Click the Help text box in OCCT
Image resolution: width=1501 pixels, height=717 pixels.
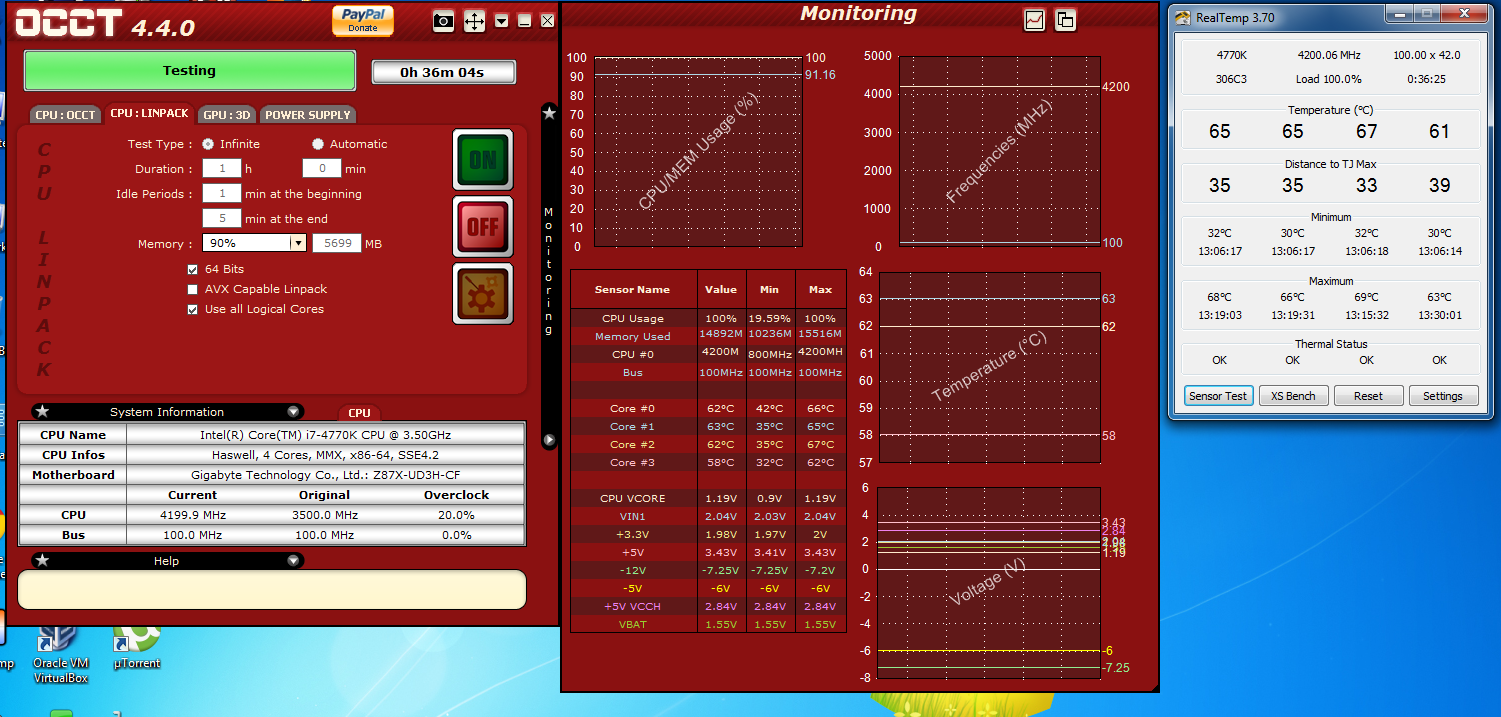(x=272, y=589)
